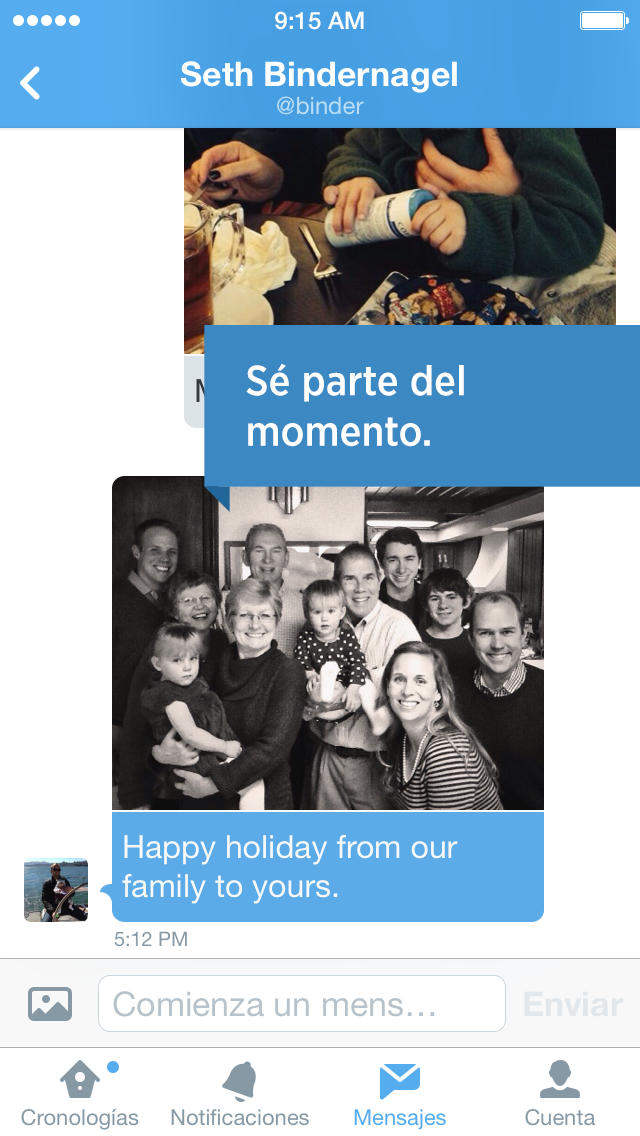This screenshot has width=640, height=1136.
Task: Open Notificaciones bell tab
Action: 240,1094
